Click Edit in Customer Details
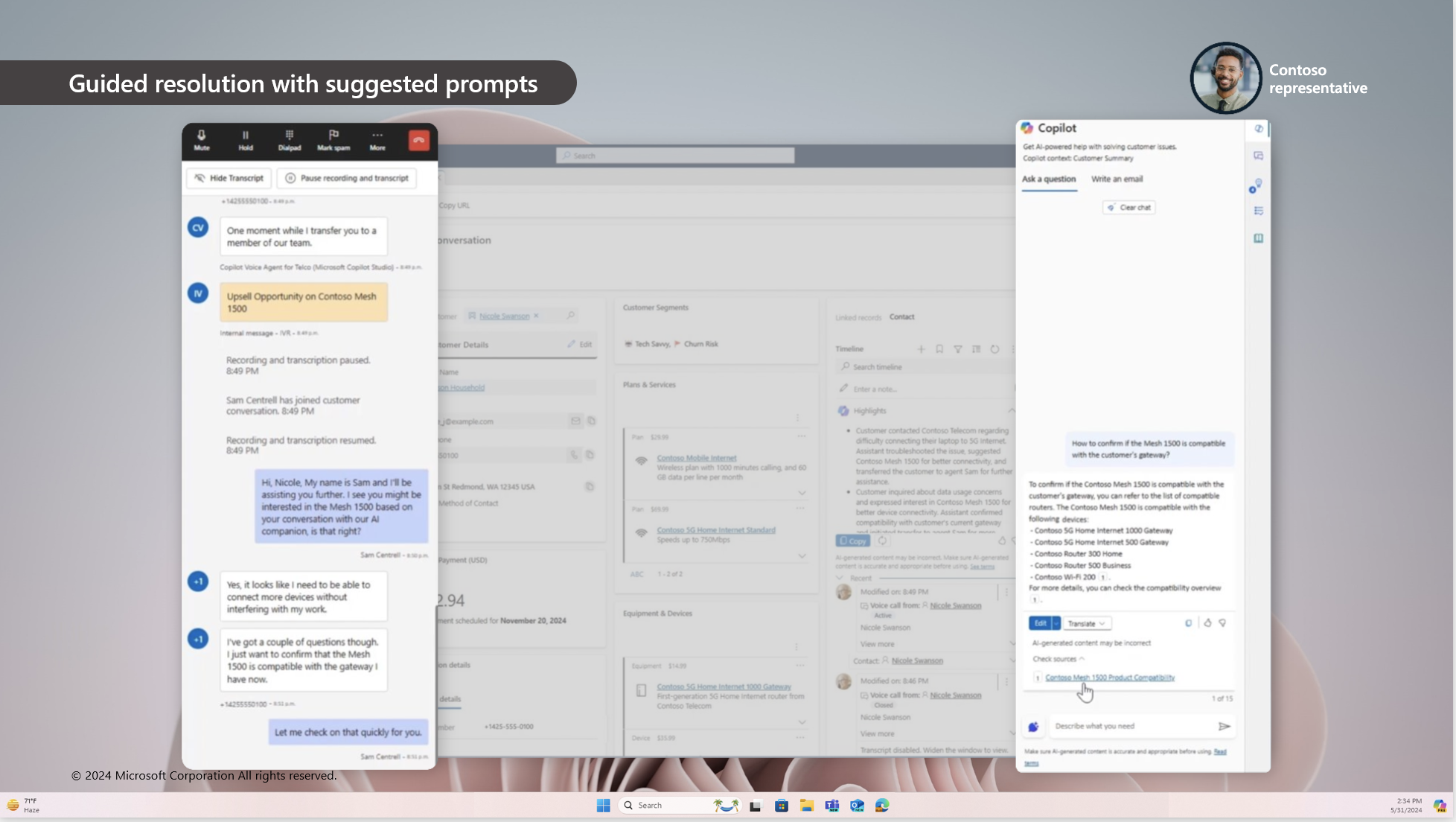Viewport: 1456px width, 822px height. pos(580,345)
